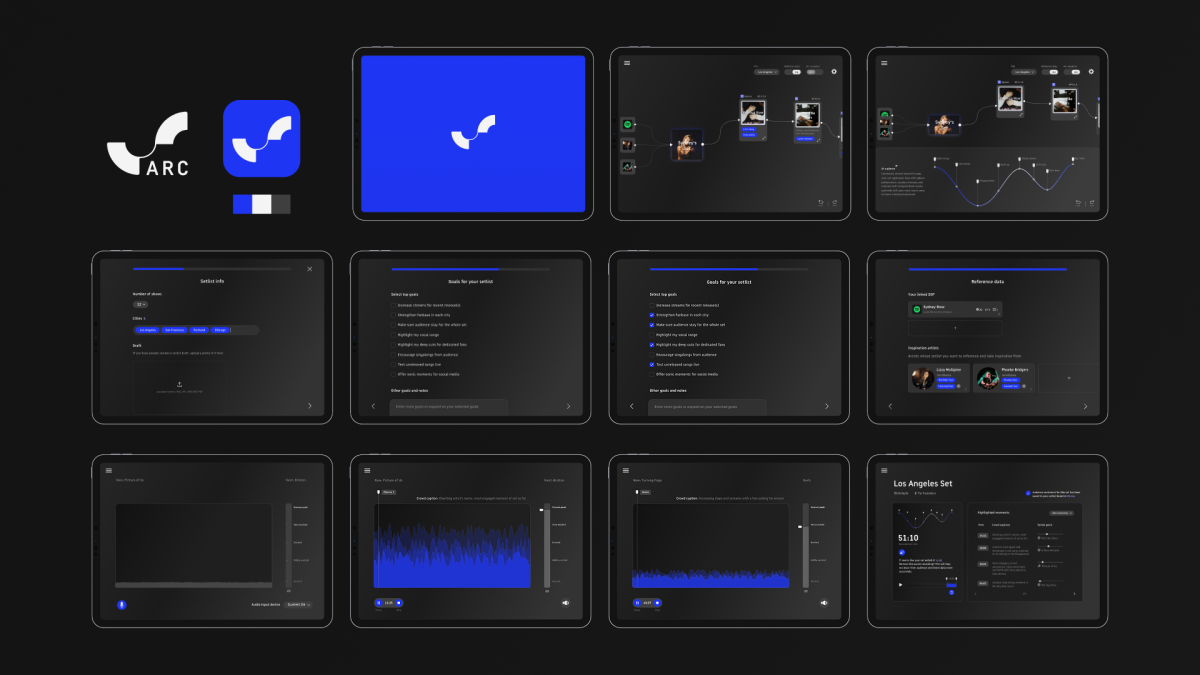Click the upload icon in the Draft area

pyautogui.click(x=180, y=384)
